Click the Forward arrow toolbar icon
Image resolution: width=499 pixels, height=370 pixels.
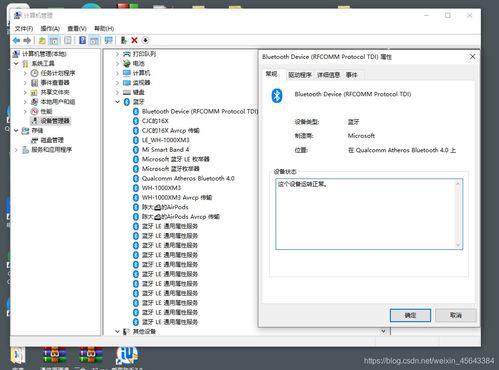click(x=27, y=40)
